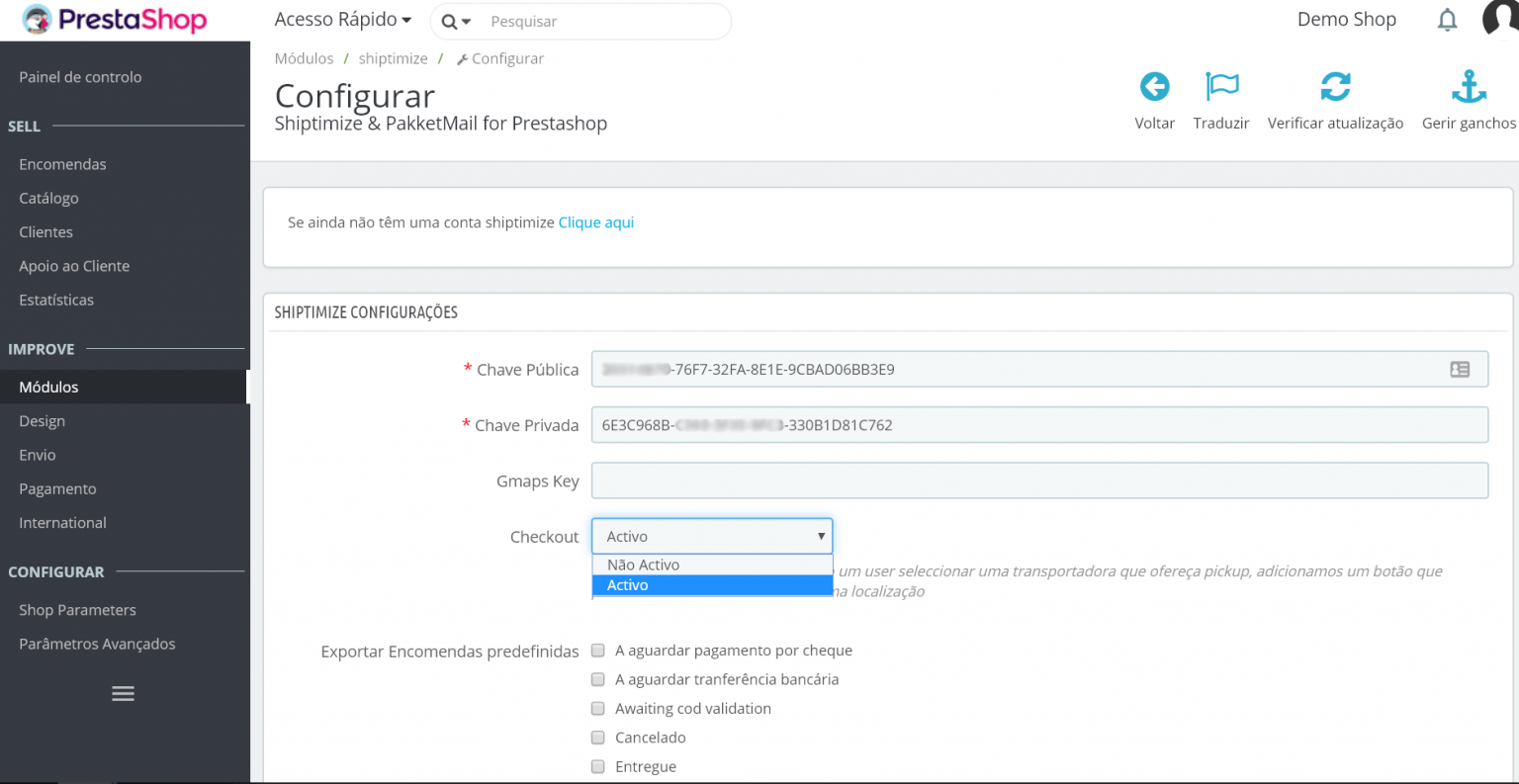Click the 'SHIPTIMIZE CONFIGURAÇÕES' panel heading
Viewport: 1519px width, 784px height.
pos(366,312)
